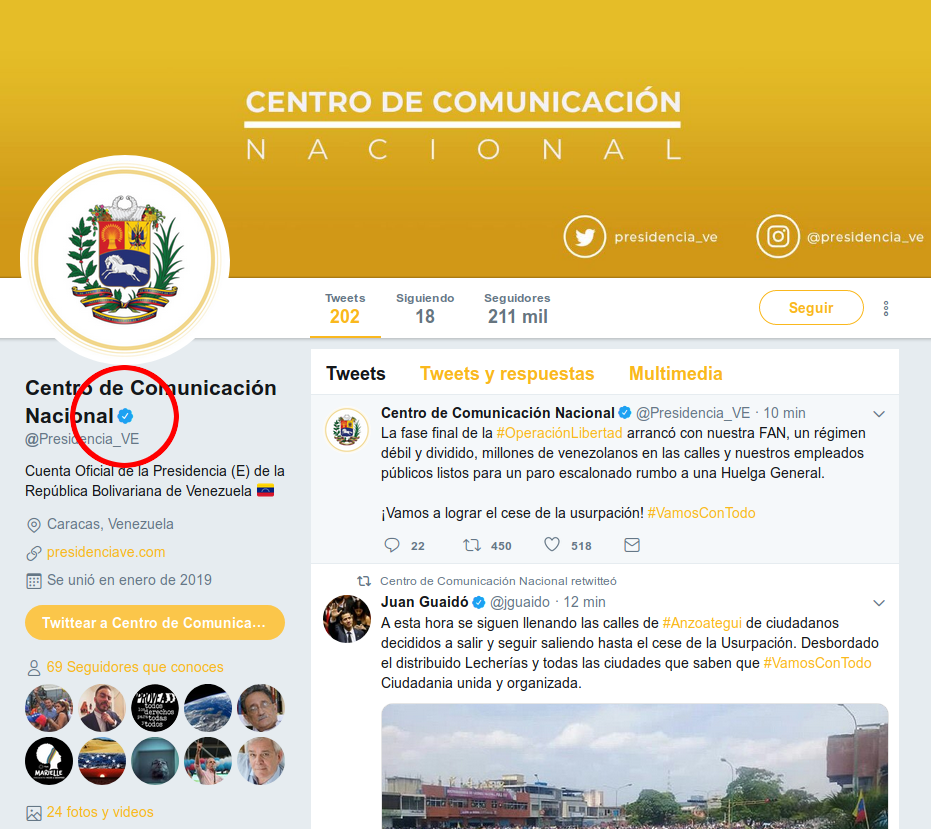Screen dimensions: 931x829
Task: Retweet the OperaciónLibertad tweet
Action: click(472, 545)
